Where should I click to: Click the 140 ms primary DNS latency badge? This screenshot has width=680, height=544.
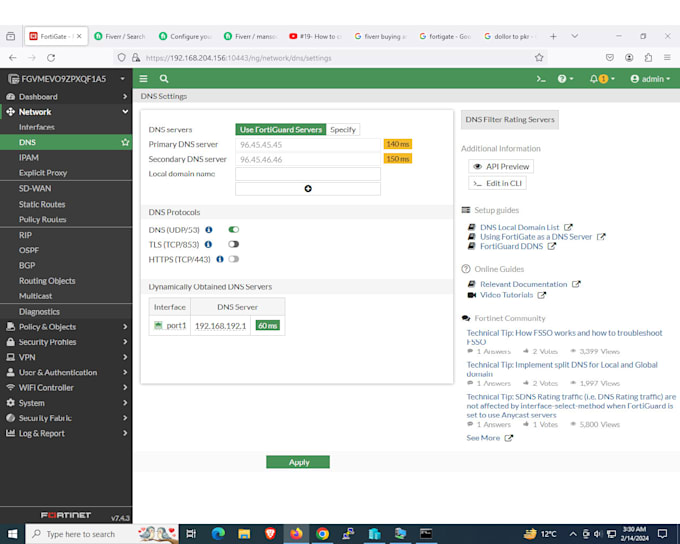pyautogui.click(x=398, y=144)
